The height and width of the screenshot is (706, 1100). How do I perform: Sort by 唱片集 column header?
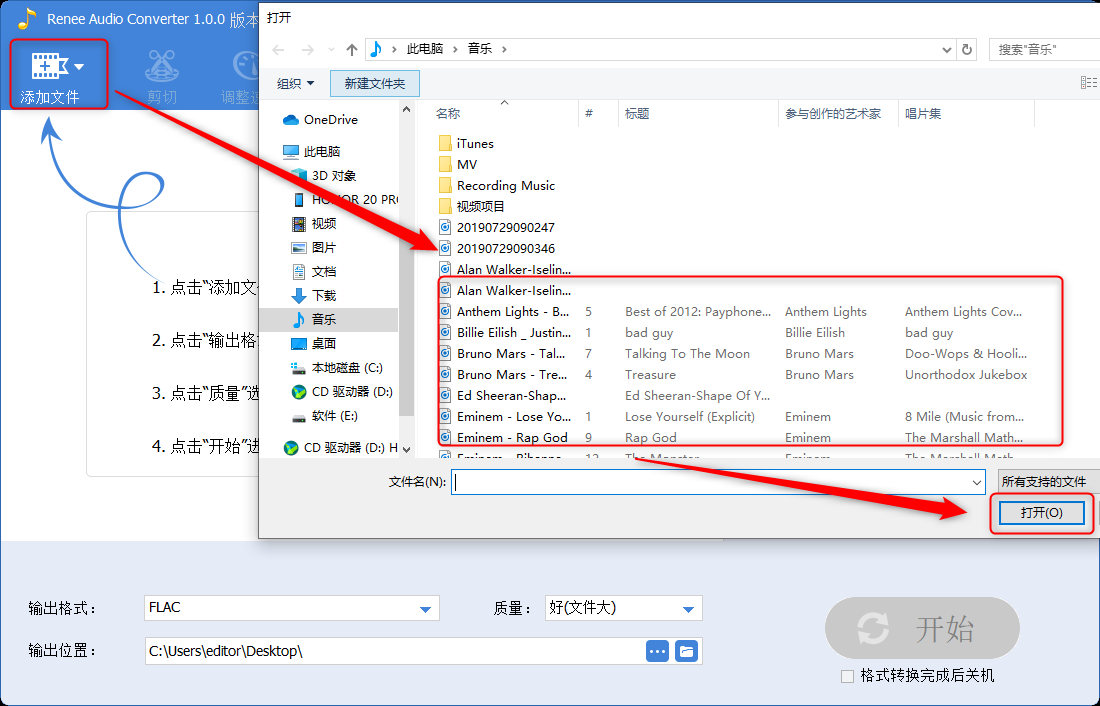click(x=923, y=114)
